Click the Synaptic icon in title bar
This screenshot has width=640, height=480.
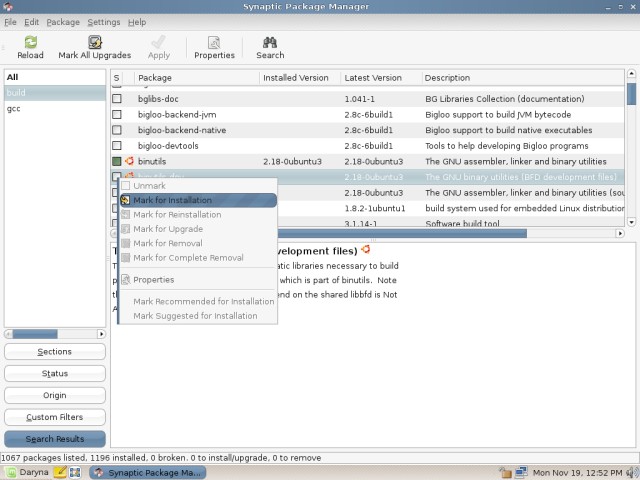8,6
